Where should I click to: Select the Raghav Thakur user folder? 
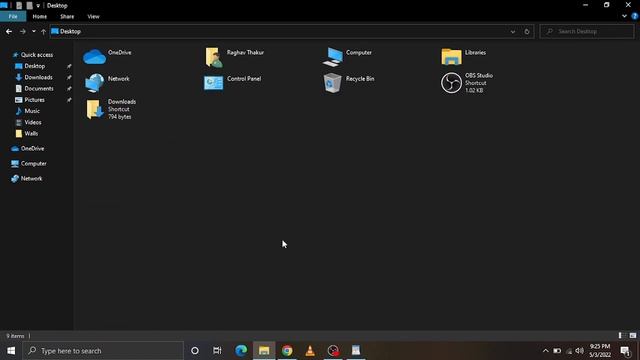click(214, 57)
